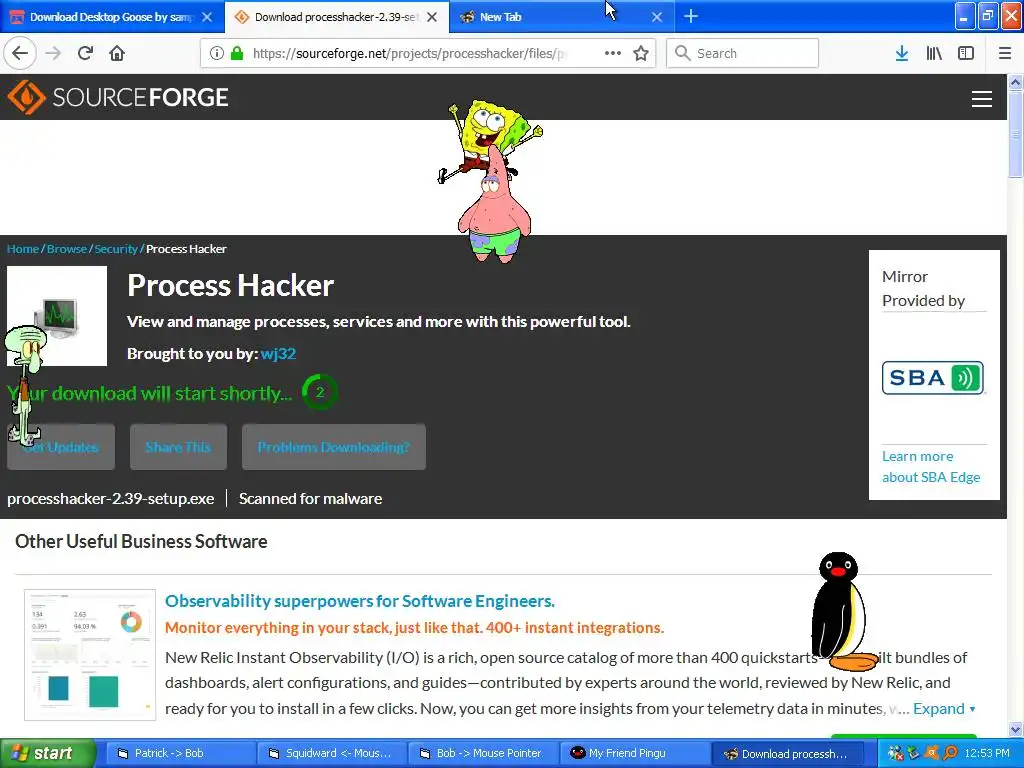Go to the Home breadcrumb link
Image resolution: width=1024 pixels, height=768 pixels.
click(x=23, y=249)
